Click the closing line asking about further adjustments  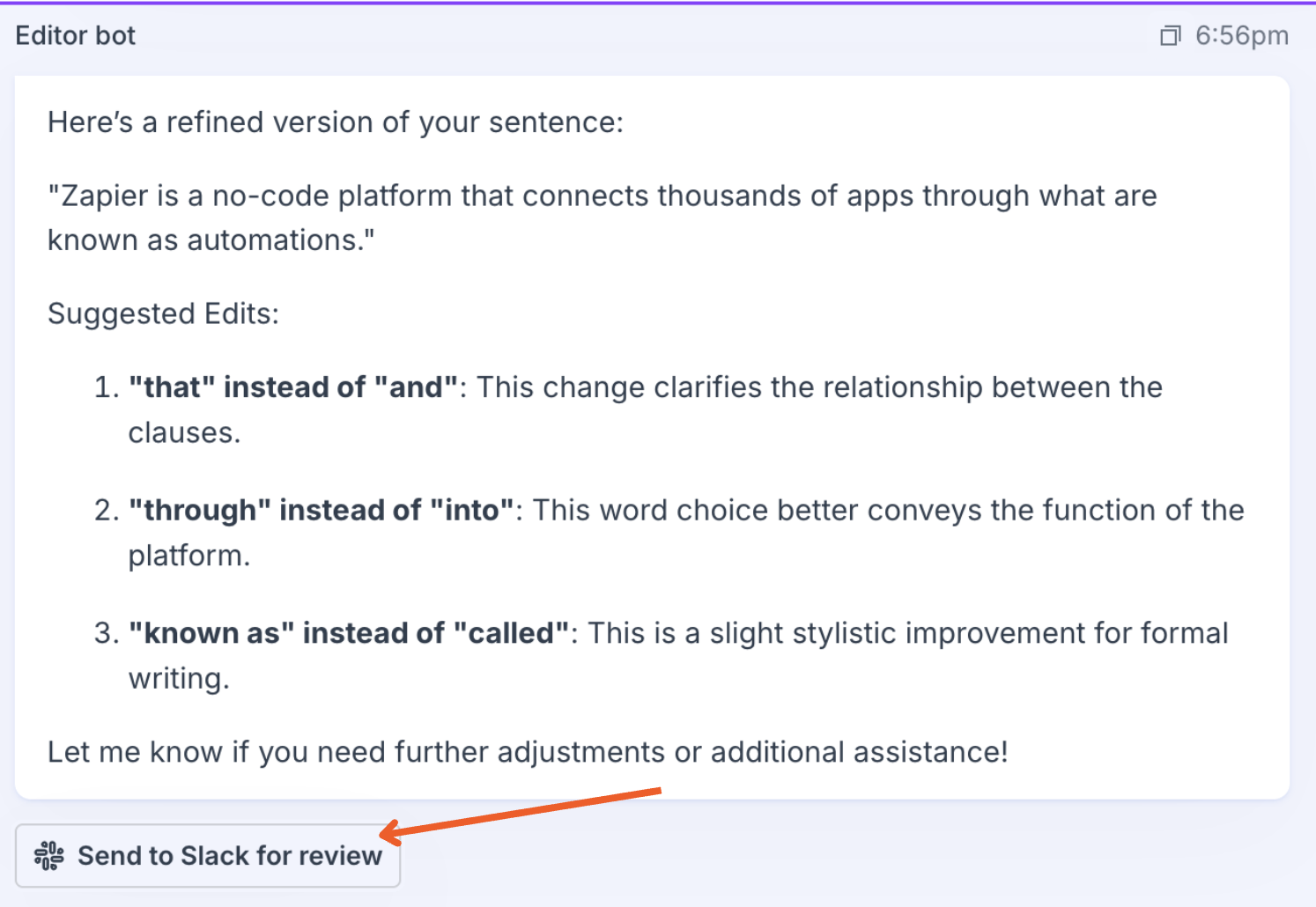click(x=528, y=751)
